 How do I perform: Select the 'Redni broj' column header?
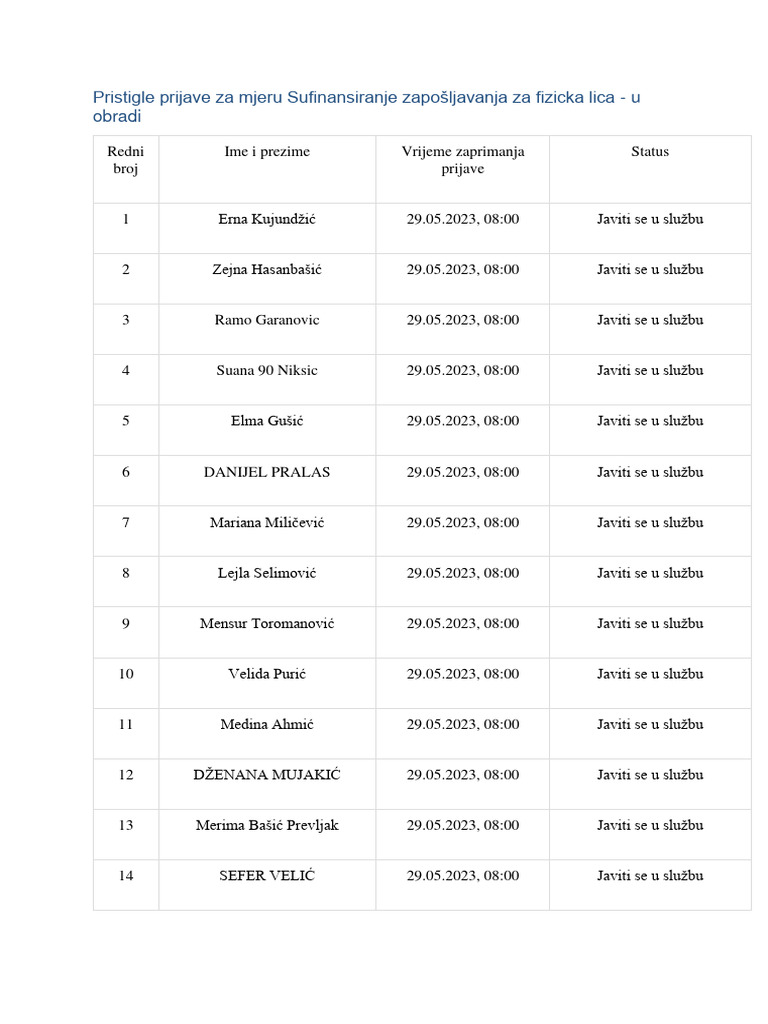tap(125, 160)
